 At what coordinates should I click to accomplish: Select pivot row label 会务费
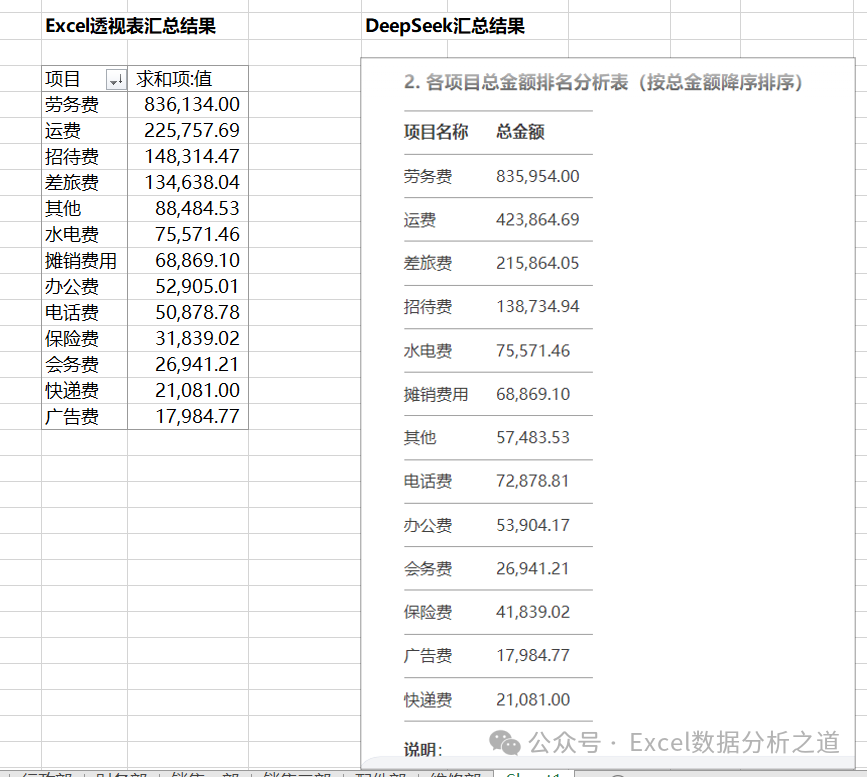(x=85, y=364)
